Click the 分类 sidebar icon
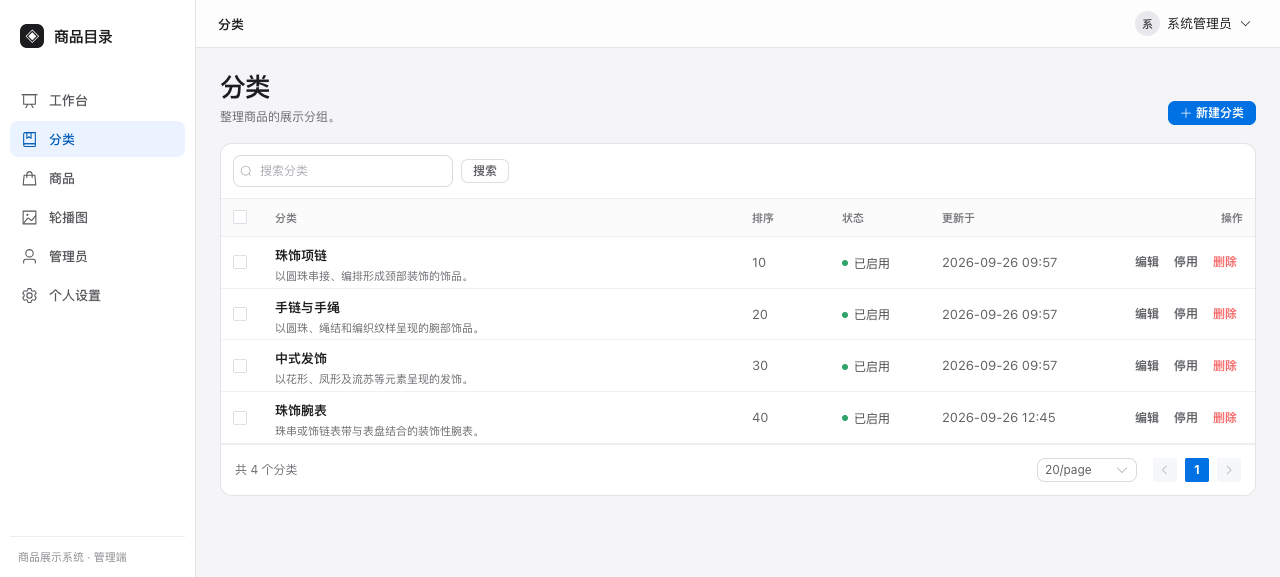The height and width of the screenshot is (577, 1280). [30, 140]
